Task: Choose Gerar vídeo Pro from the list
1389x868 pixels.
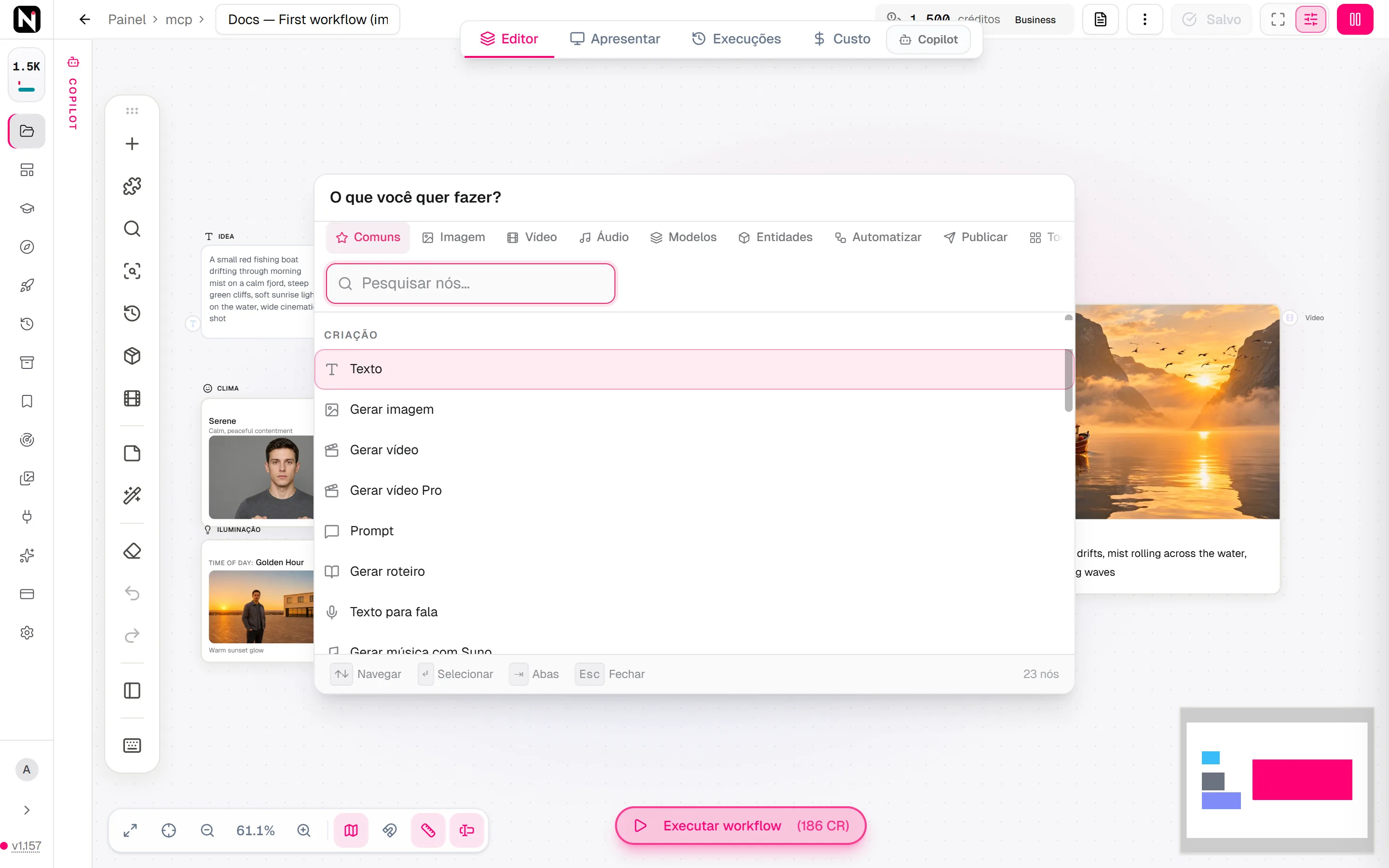Action: 694,490
